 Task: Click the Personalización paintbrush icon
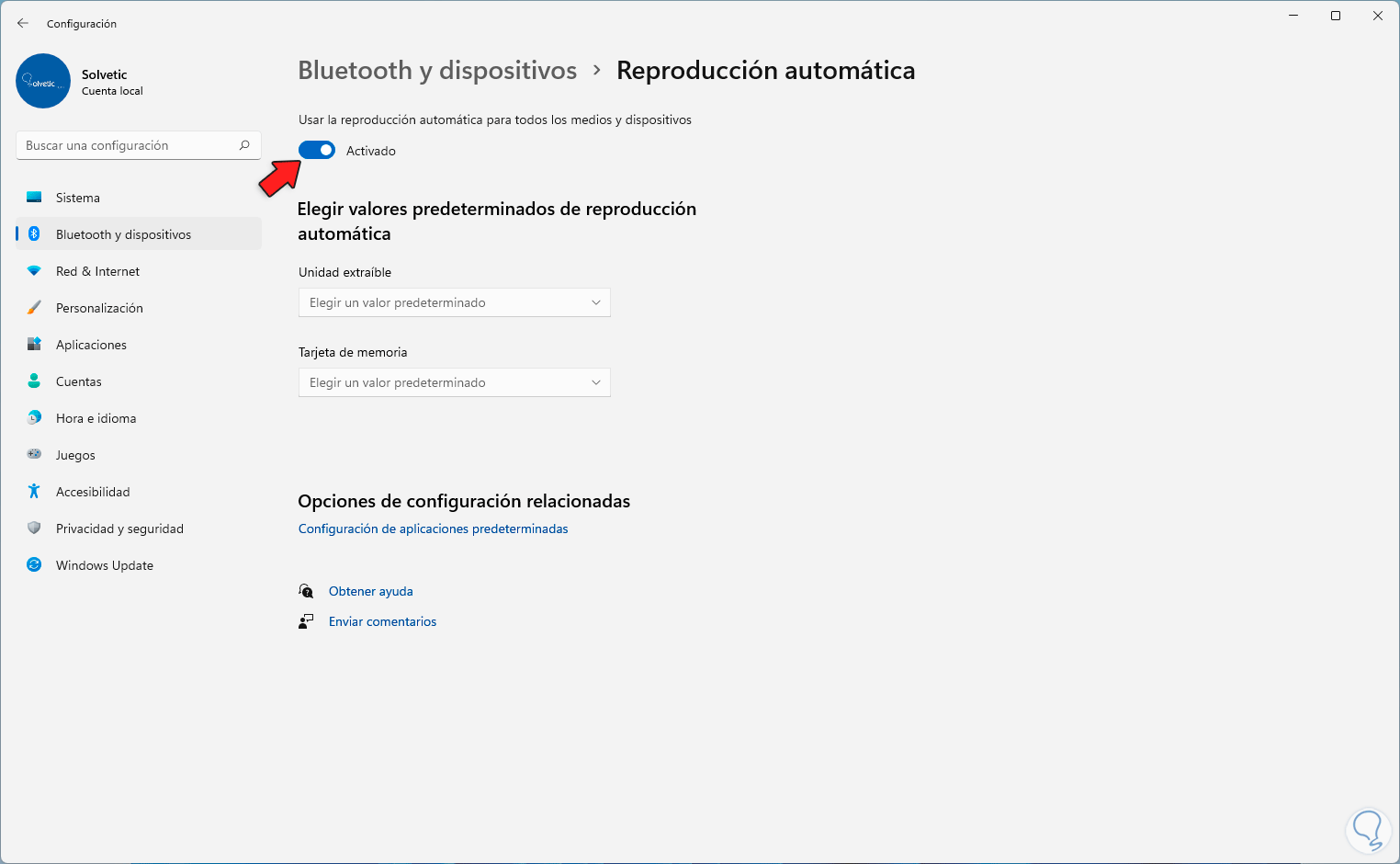point(34,308)
